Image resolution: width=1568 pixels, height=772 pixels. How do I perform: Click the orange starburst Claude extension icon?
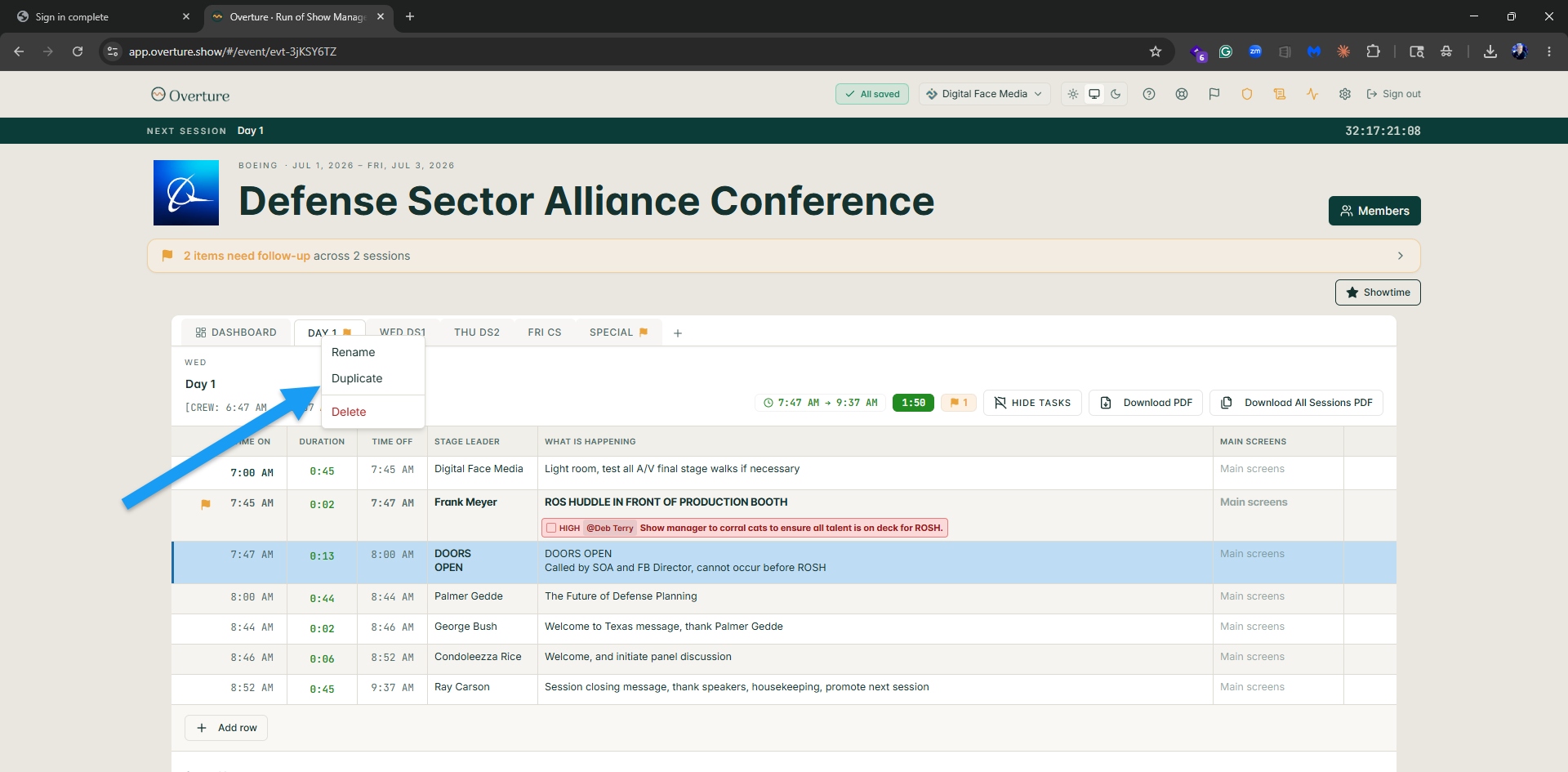coord(1343,51)
